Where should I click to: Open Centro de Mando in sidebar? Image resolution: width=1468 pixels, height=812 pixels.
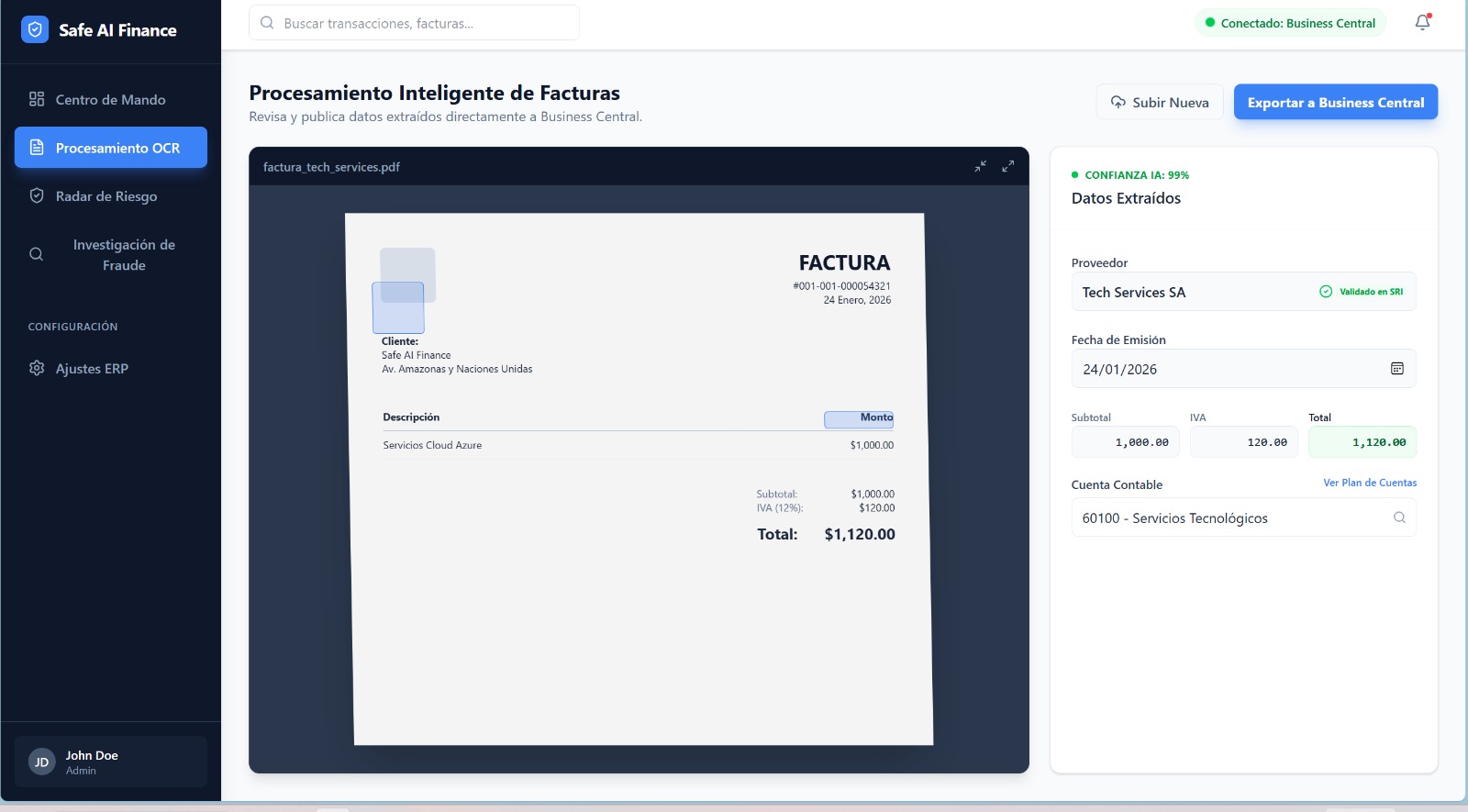pyautogui.click(x=110, y=99)
